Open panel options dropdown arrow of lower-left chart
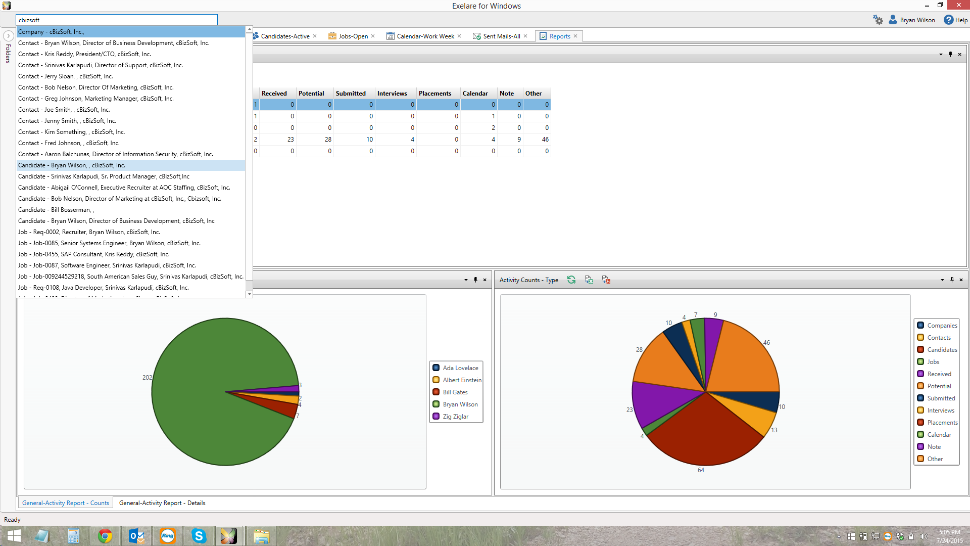970x546 pixels. point(466,279)
